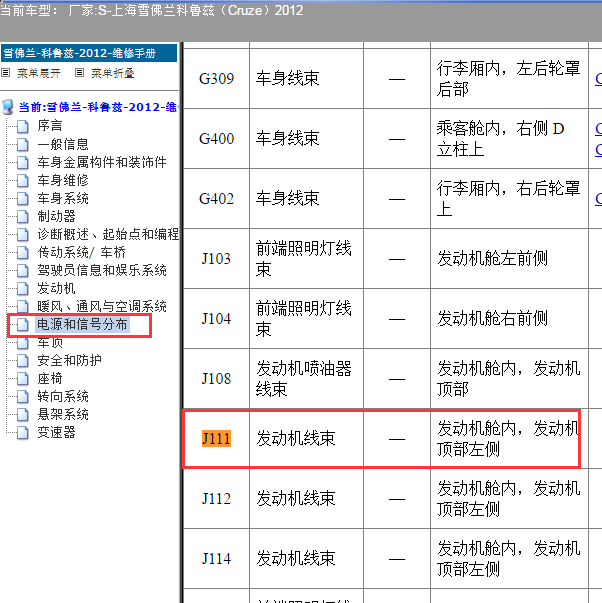602x603 pixels.
Task: Select the 悬架系统 entry
Action: (x=63, y=415)
